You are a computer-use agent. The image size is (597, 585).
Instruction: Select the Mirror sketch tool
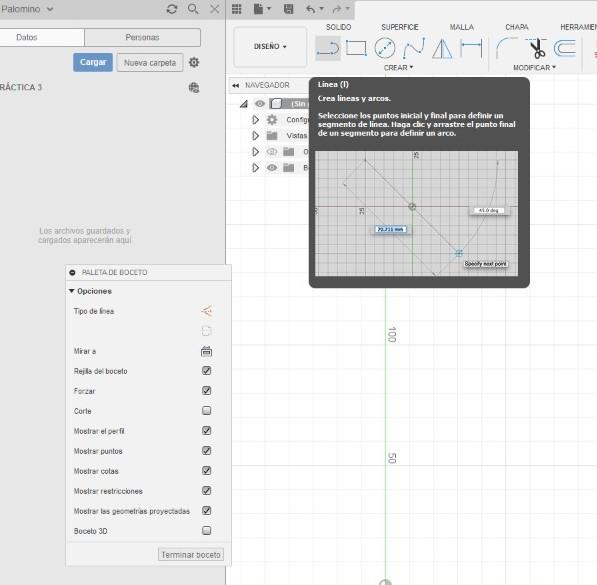pos(442,48)
